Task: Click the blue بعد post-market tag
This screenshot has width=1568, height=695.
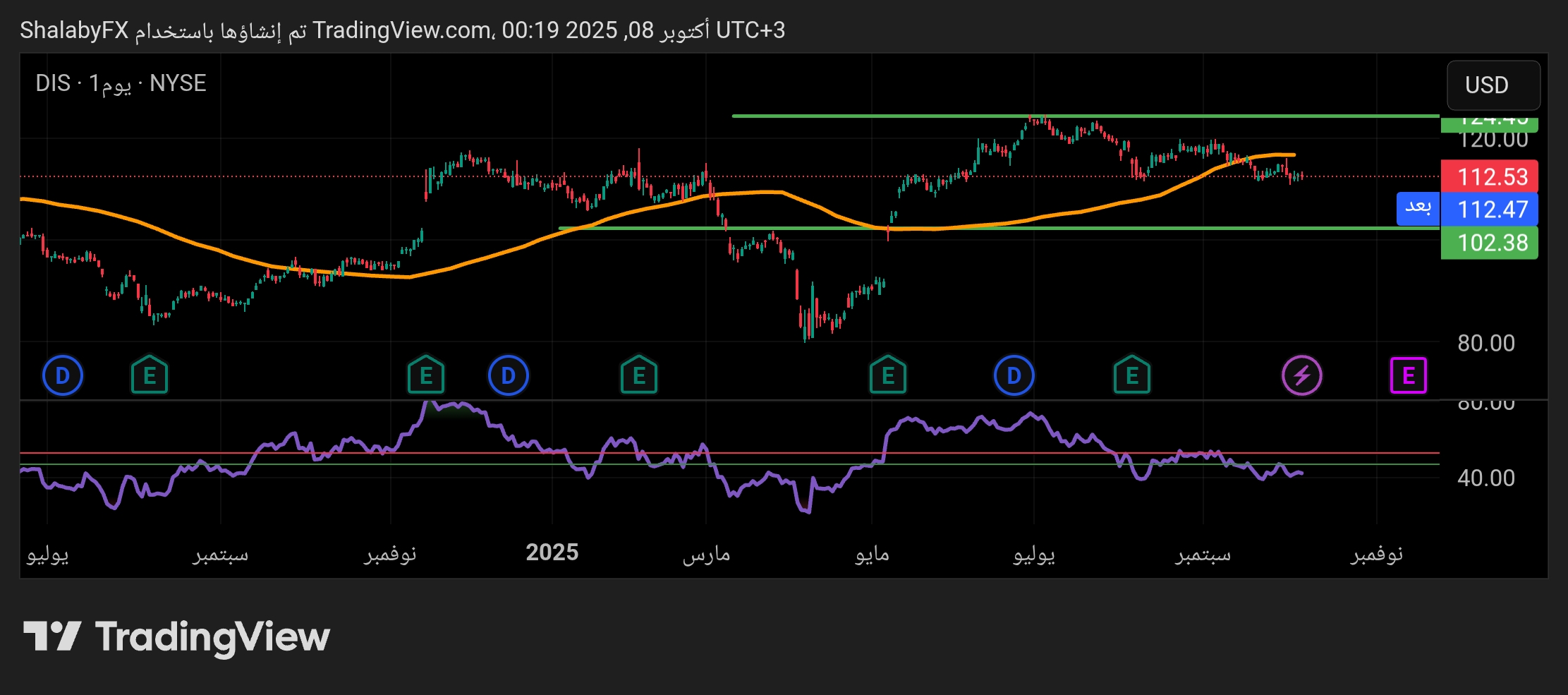Action: coord(1417,208)
